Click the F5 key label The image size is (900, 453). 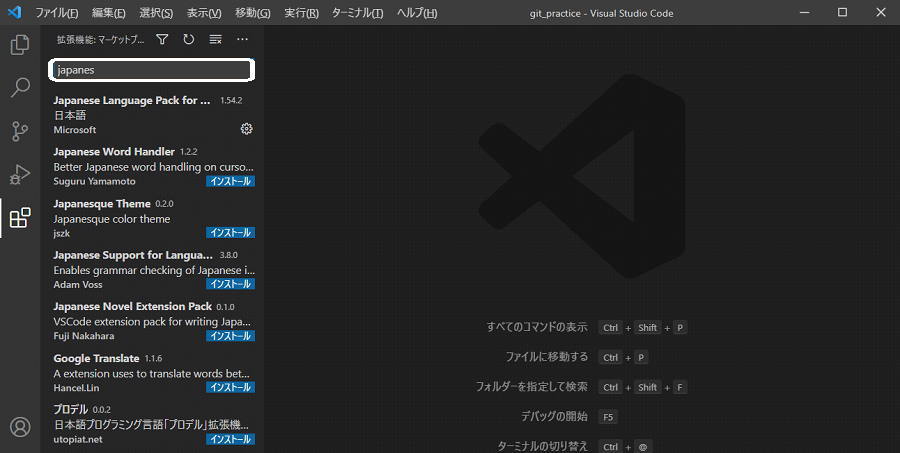click(x=608, y=417)
